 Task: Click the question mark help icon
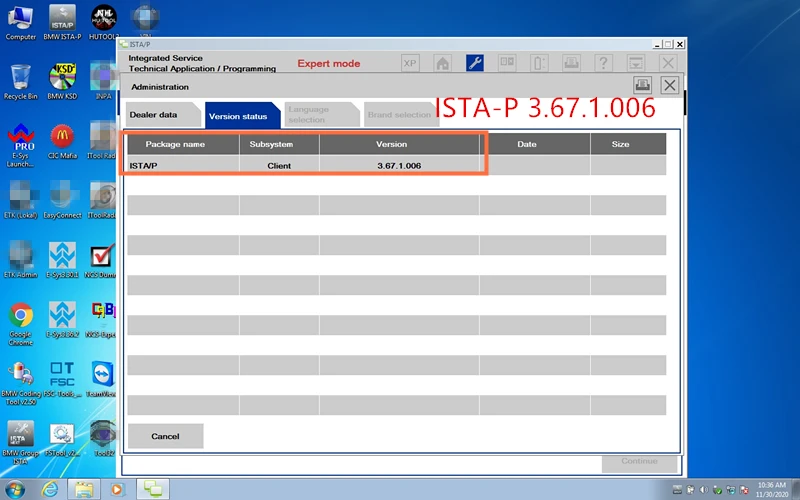click(x=604, y=63)
